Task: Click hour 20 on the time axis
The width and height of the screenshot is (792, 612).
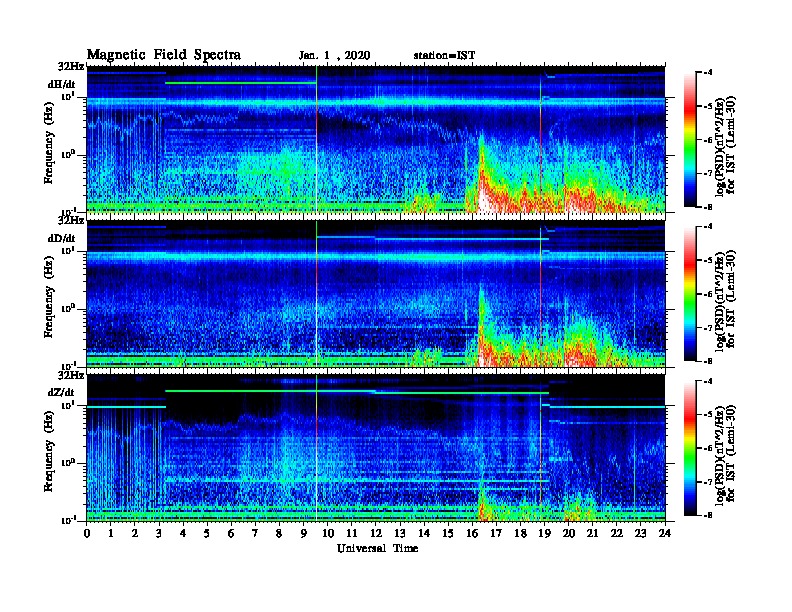Action: 569,533
